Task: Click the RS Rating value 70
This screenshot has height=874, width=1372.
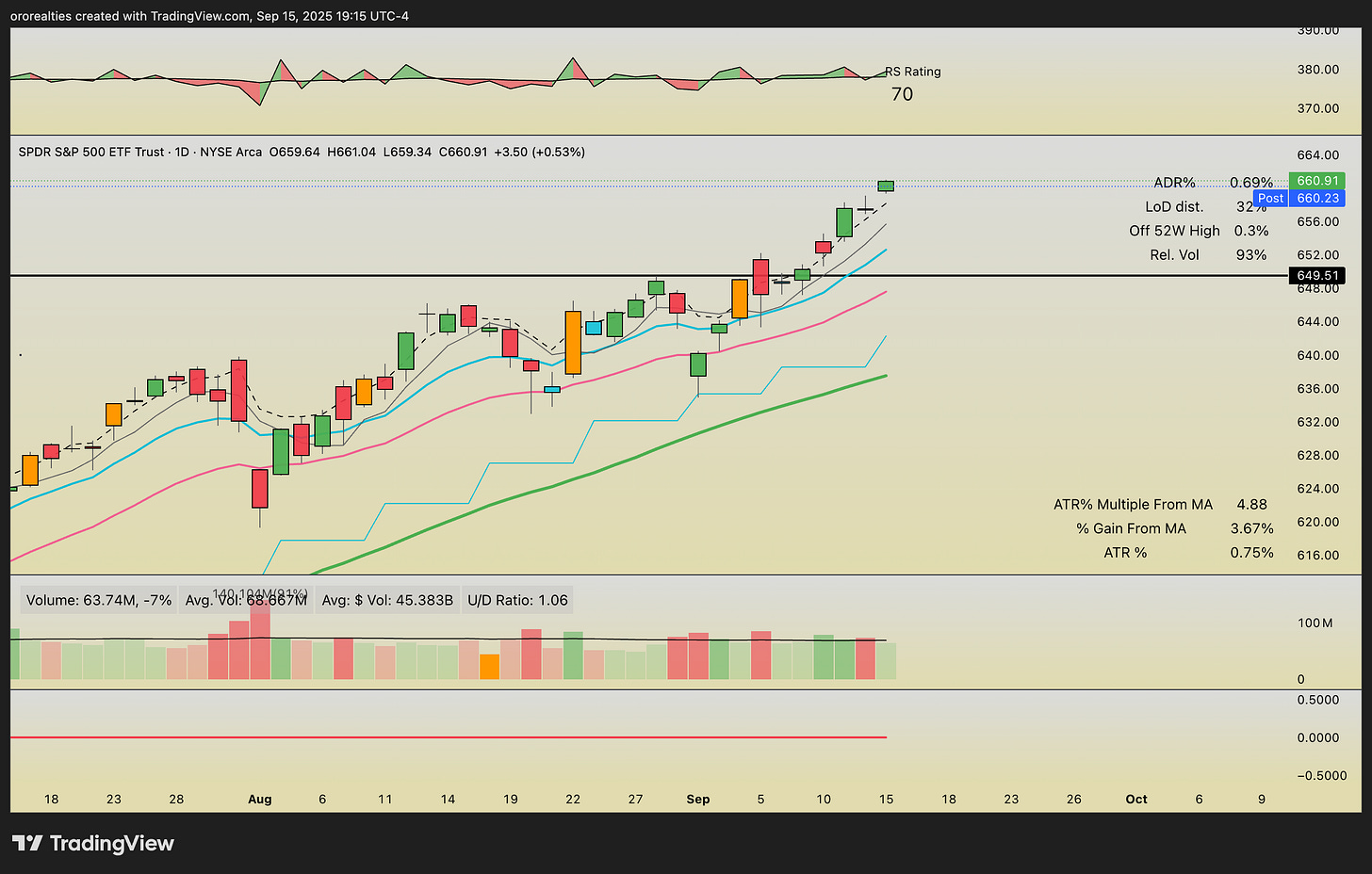Action: pyautogui.click(x=902, y=94)
